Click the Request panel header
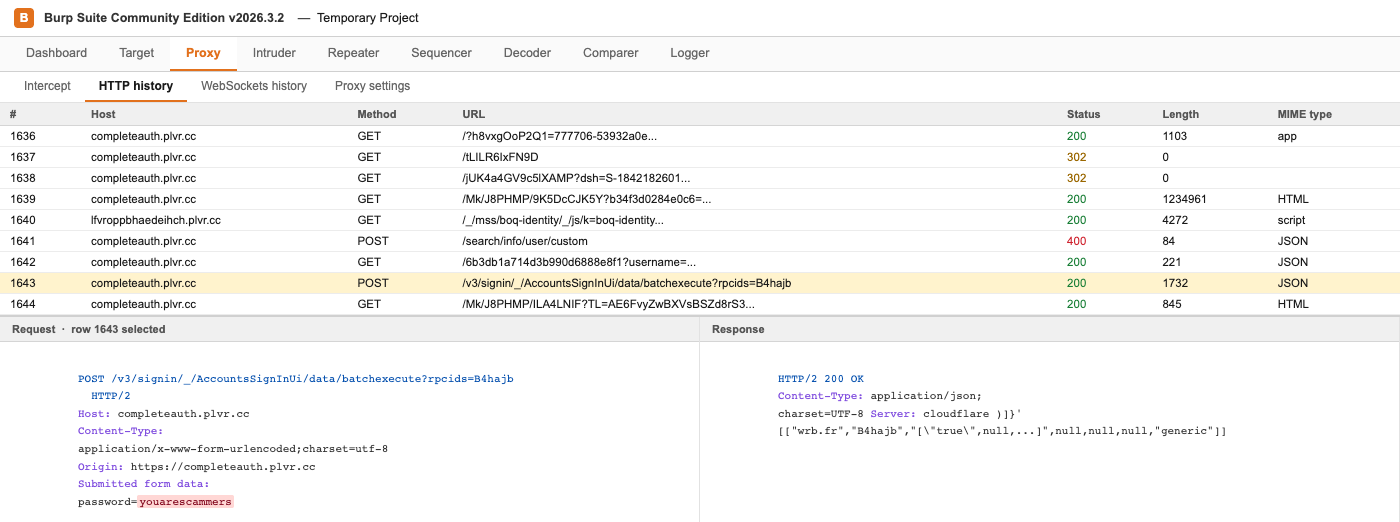 point(350,329)
